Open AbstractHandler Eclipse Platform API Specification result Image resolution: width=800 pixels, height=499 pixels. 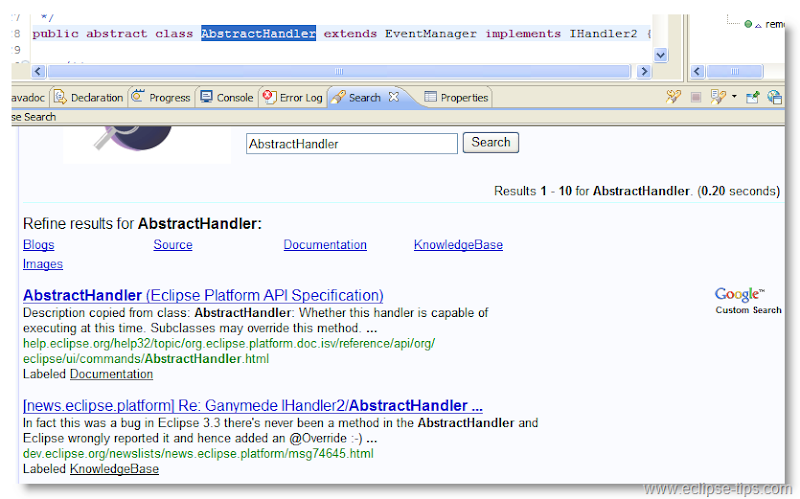tap(203, 295)
